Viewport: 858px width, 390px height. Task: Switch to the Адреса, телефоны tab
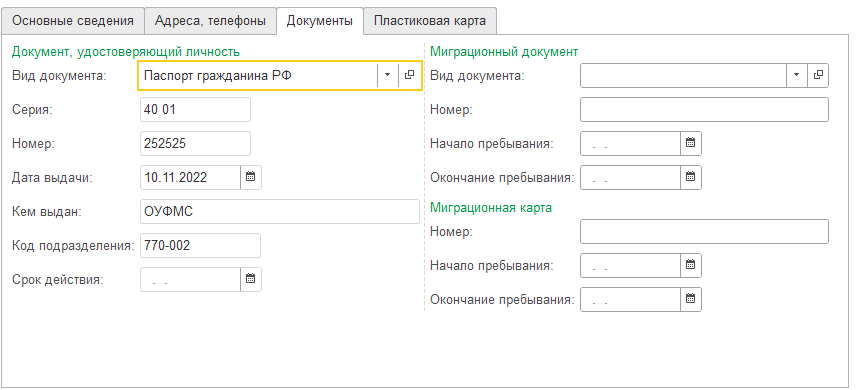[x=210, y=21]
